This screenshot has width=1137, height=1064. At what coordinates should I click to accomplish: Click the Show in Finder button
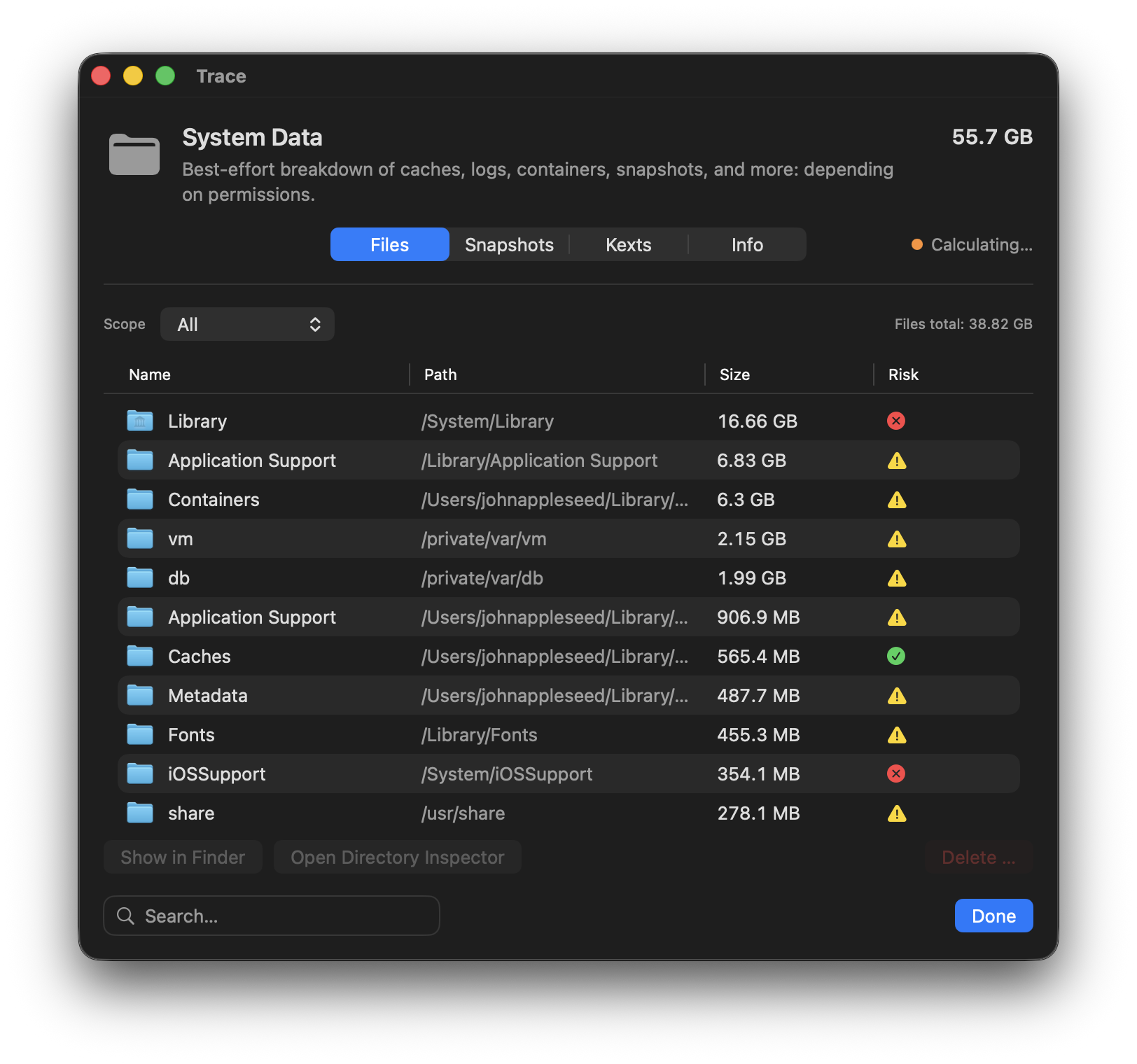click(183, 857)
